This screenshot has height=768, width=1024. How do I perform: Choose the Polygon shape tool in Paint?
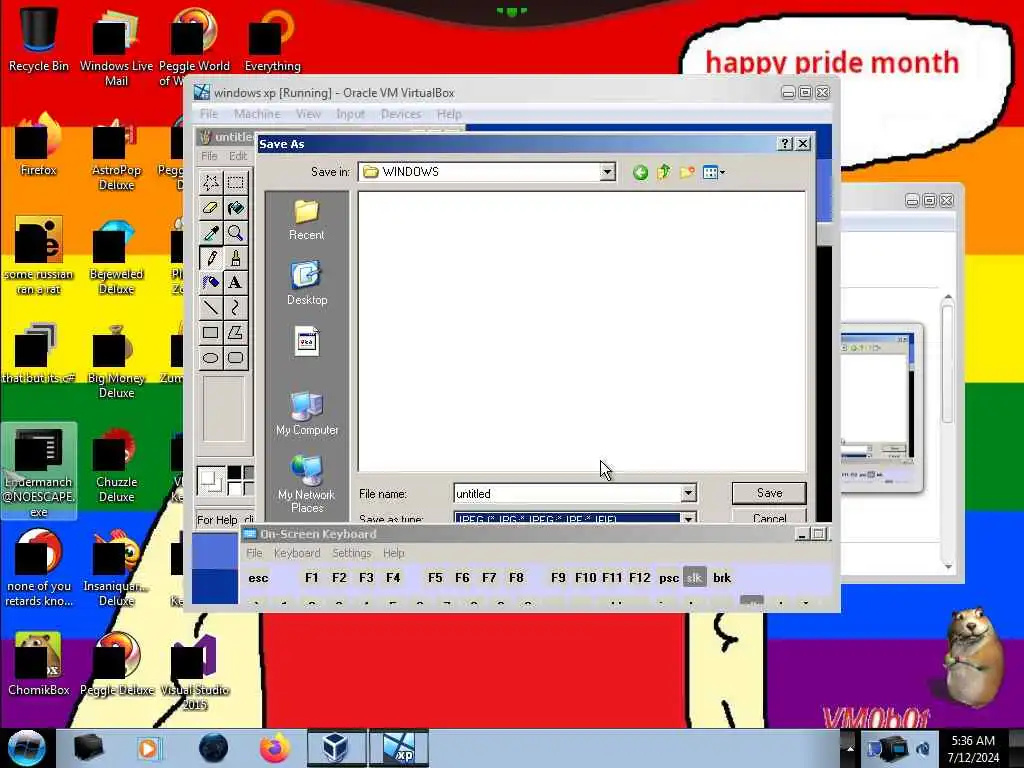point(236,333)
